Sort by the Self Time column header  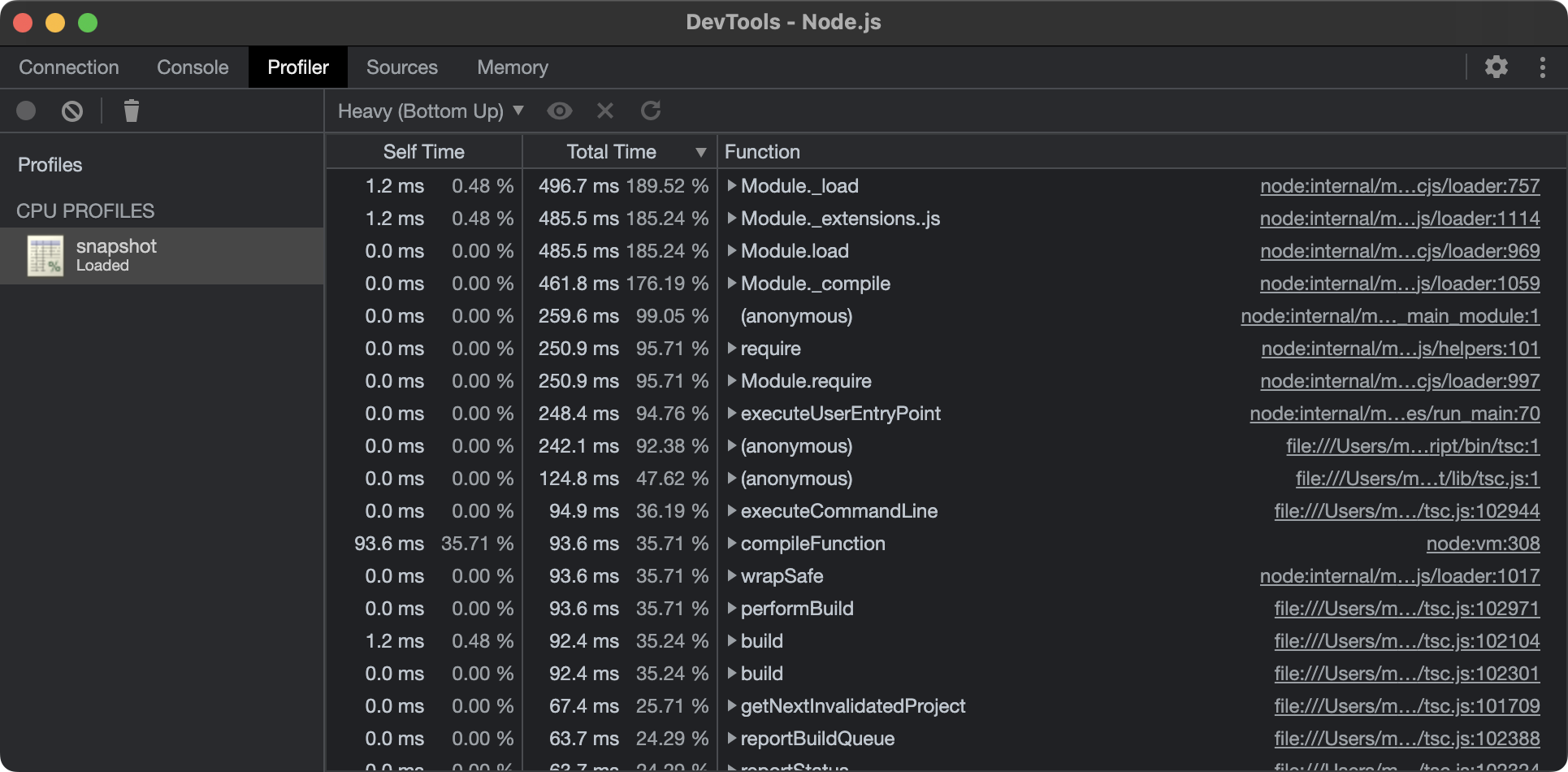coord(423,152)
